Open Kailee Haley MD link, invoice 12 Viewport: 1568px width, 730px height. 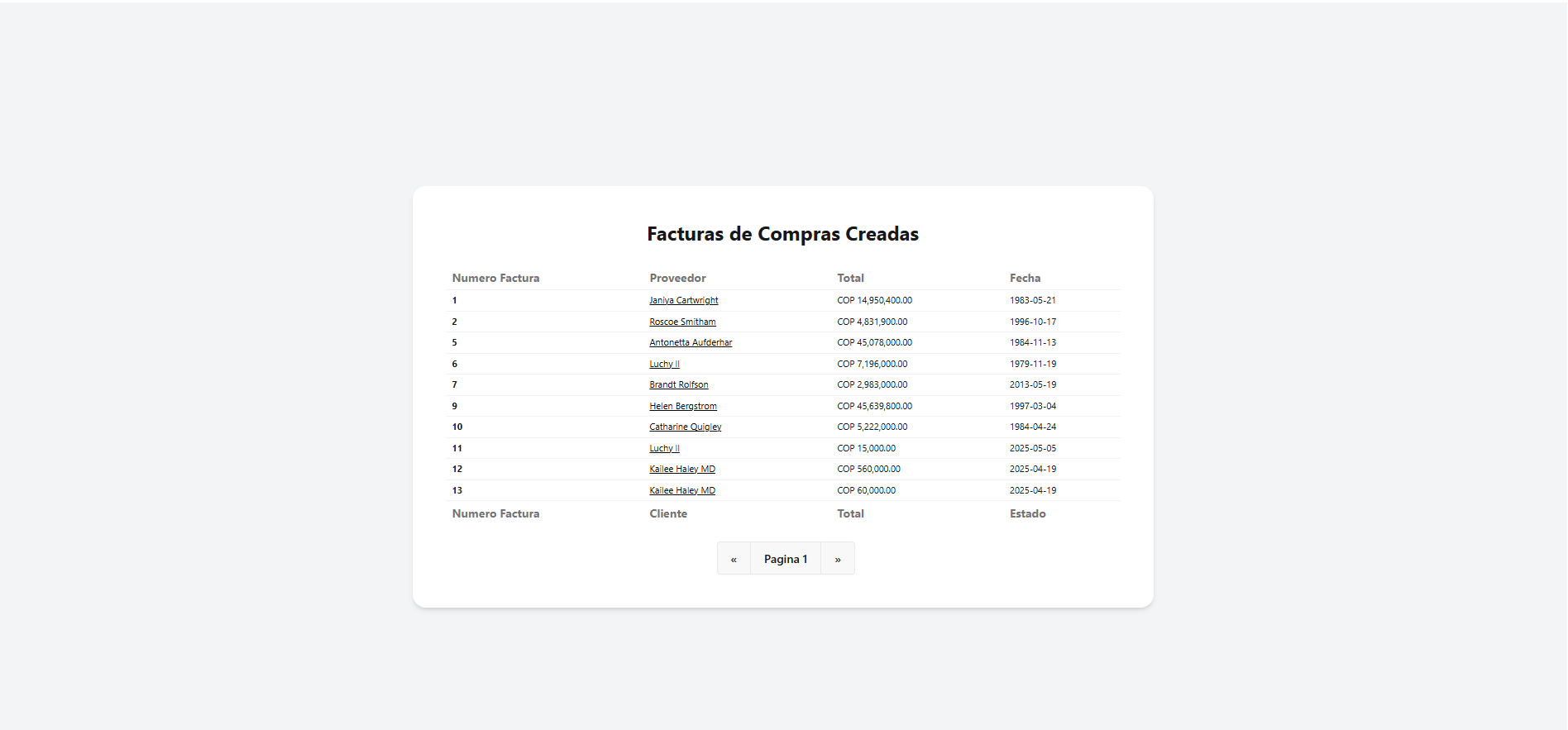tap(681, 469)
